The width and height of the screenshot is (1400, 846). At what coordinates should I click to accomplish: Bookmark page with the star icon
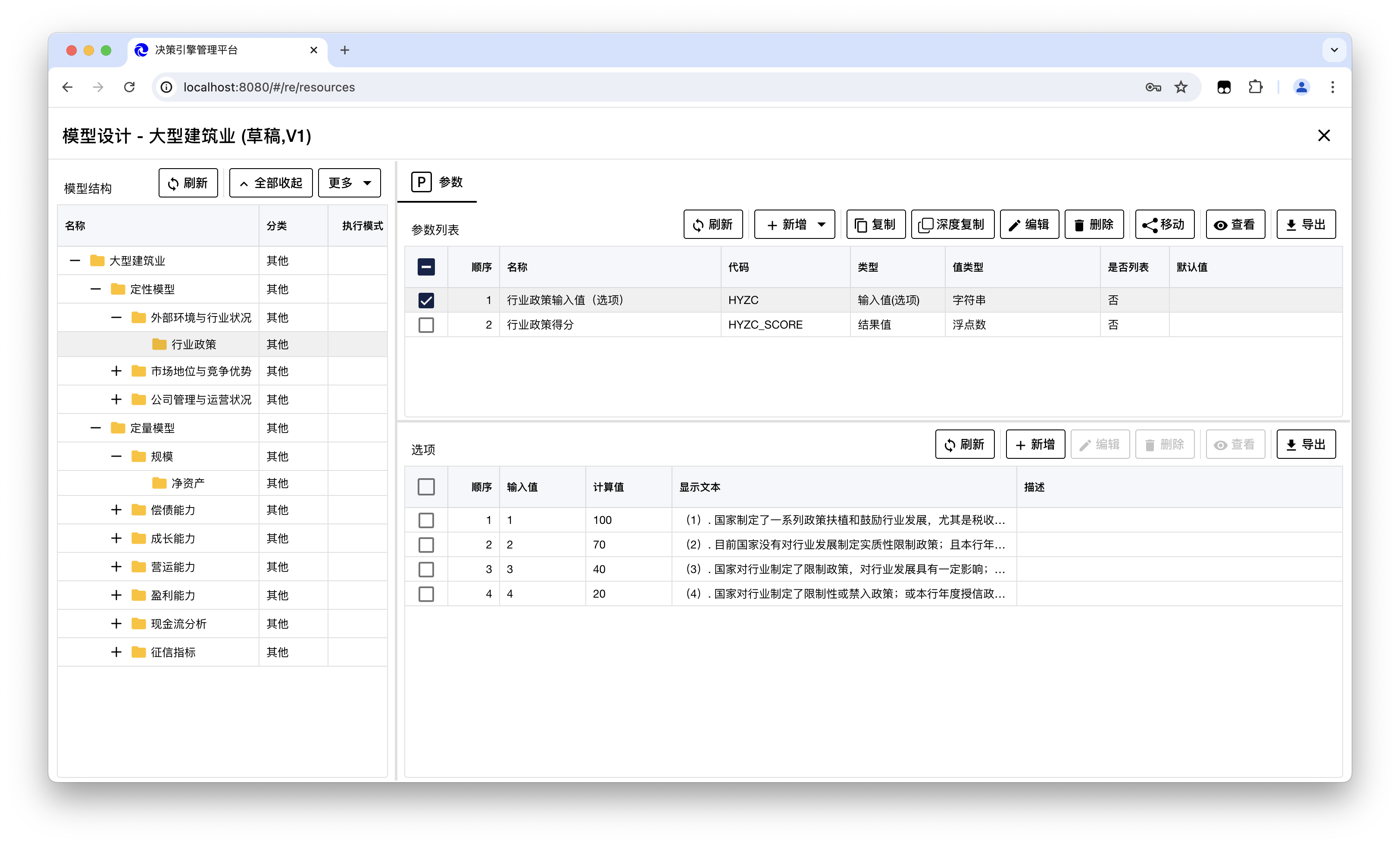(x=1181, y=87)
